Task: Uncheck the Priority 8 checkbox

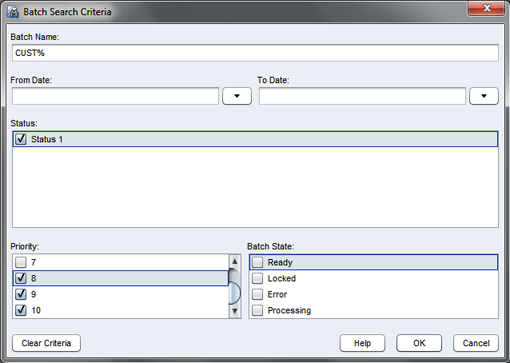Action: (21, 278)
